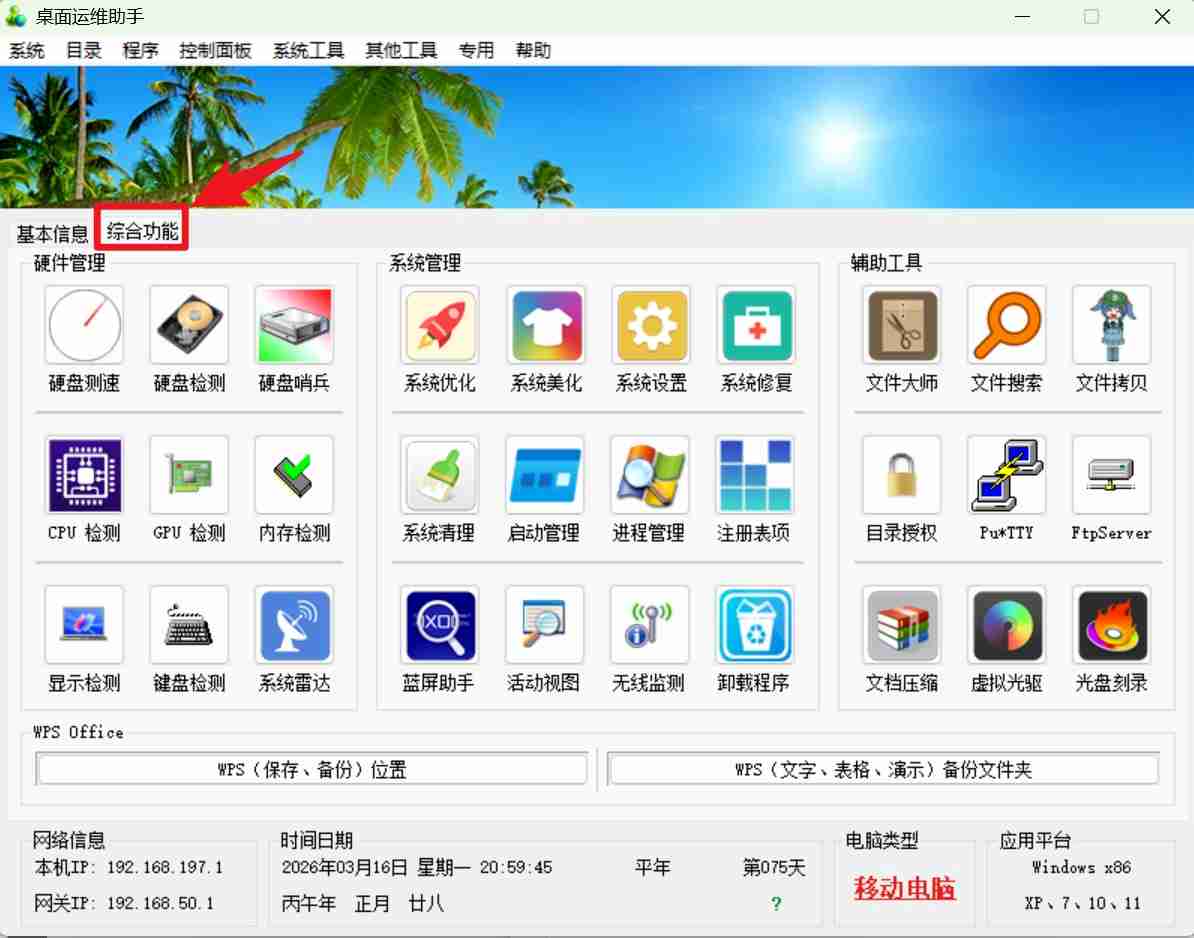Start the GPU 检测 graphics detection tool

(188, 475)
